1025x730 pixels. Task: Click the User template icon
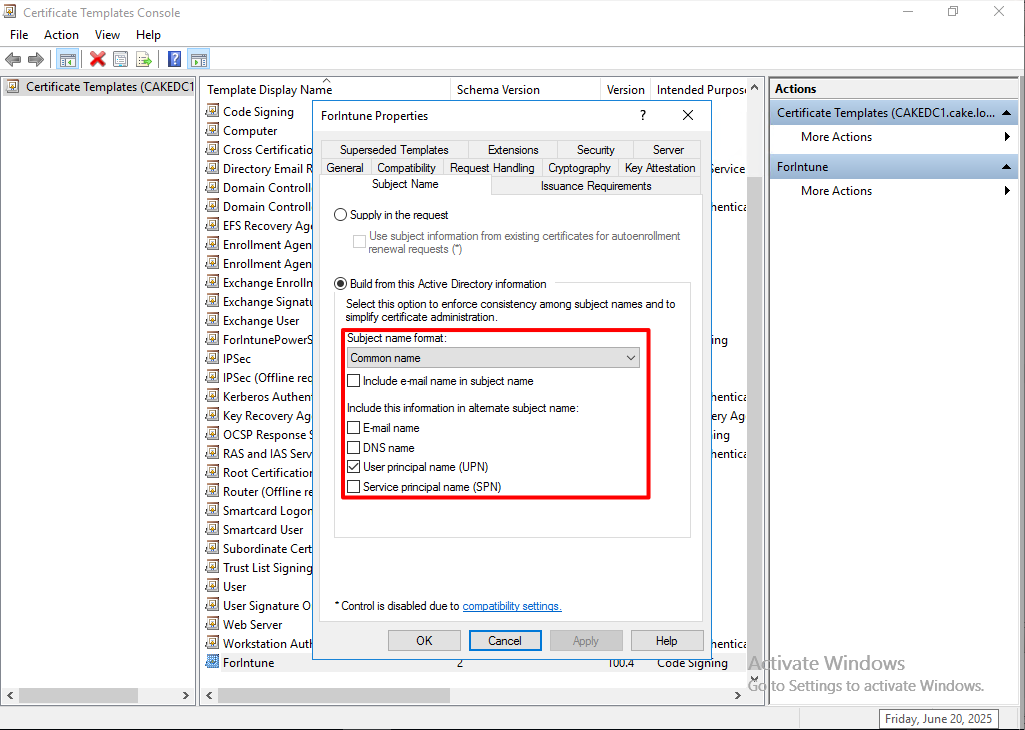(x=212, y=586)
